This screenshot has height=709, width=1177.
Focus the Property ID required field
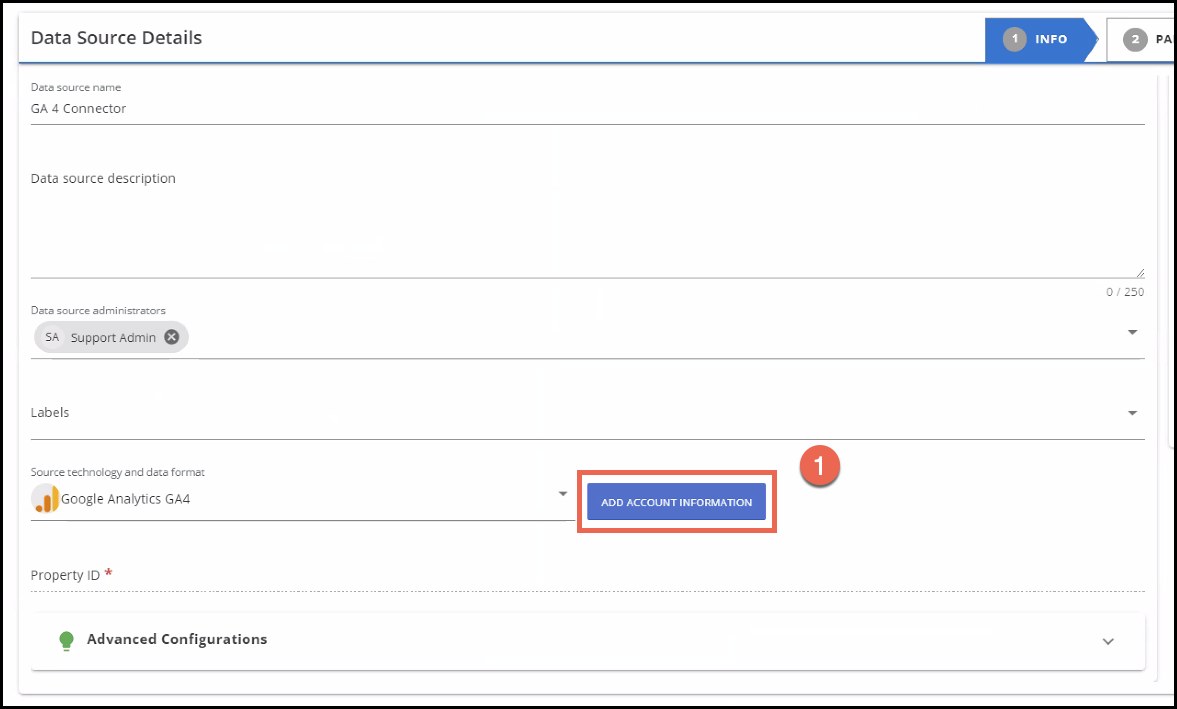(x=587, y=575)
